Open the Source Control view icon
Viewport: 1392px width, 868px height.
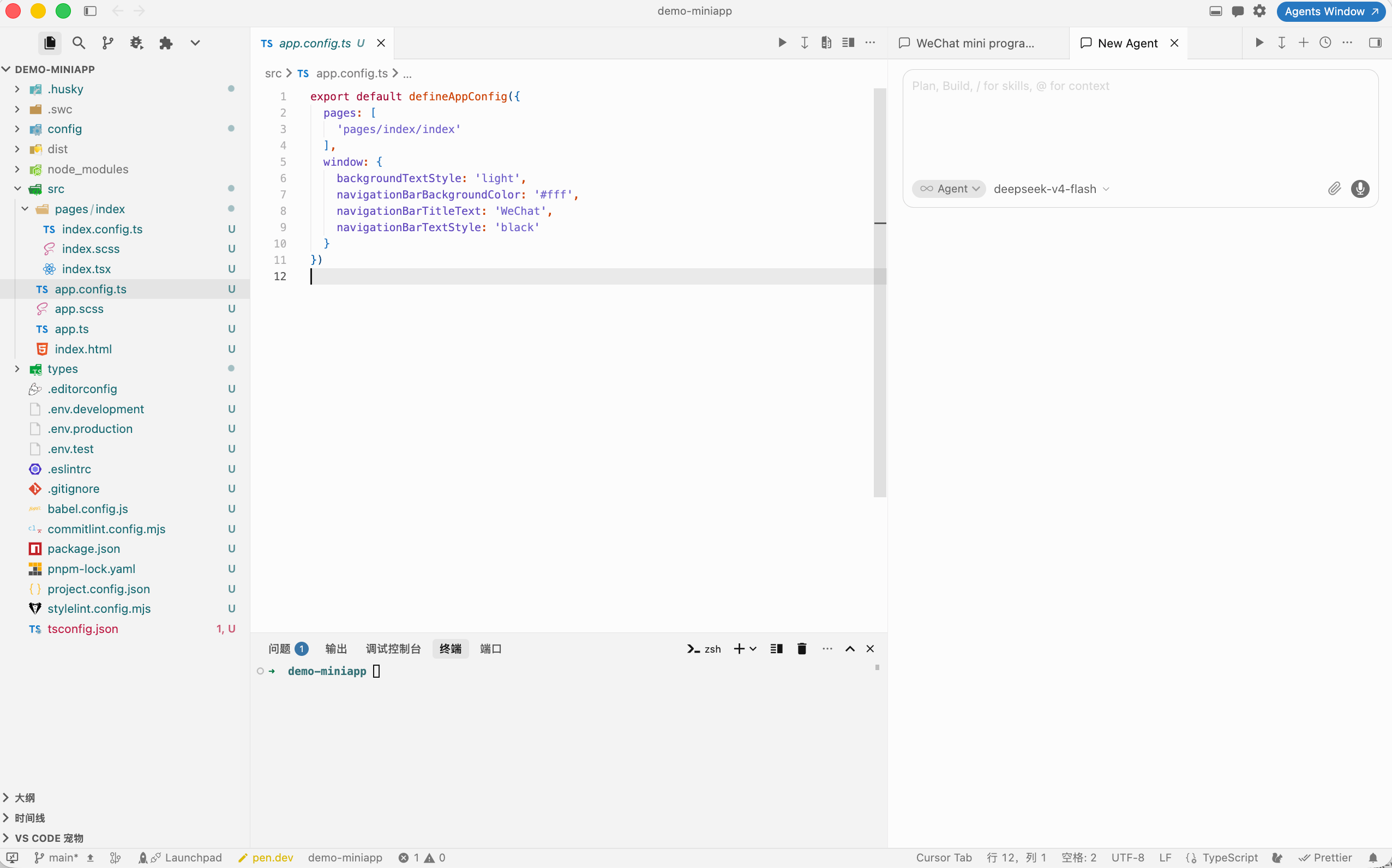point(107,43)
